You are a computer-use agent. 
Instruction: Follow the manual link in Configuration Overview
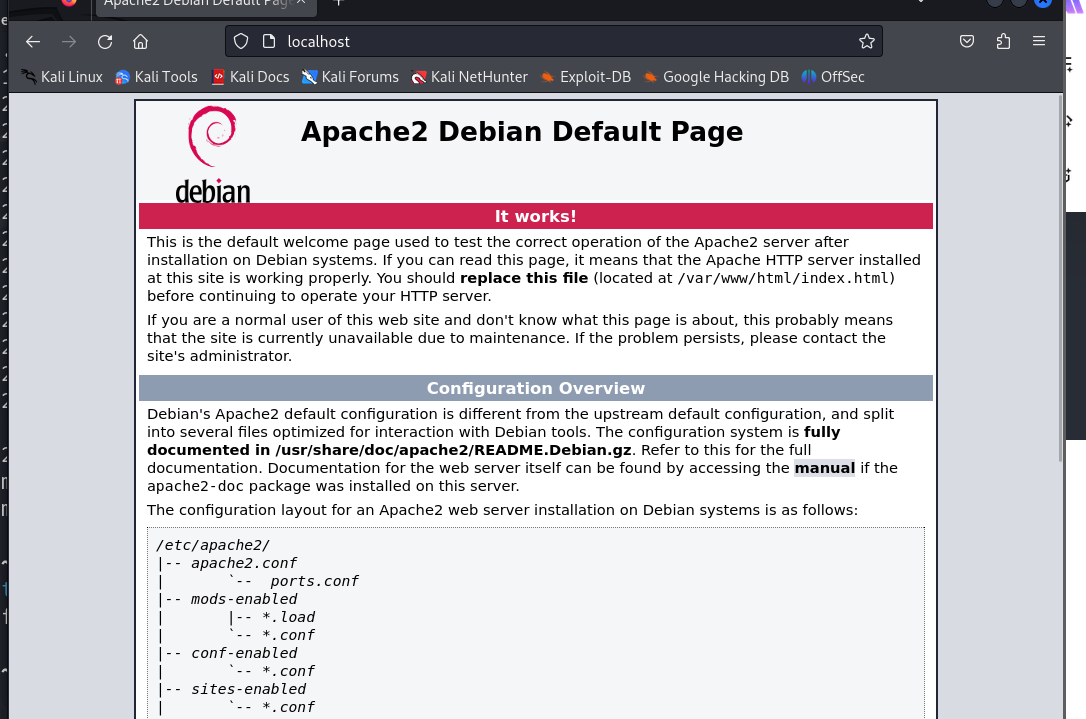(824, 468)
